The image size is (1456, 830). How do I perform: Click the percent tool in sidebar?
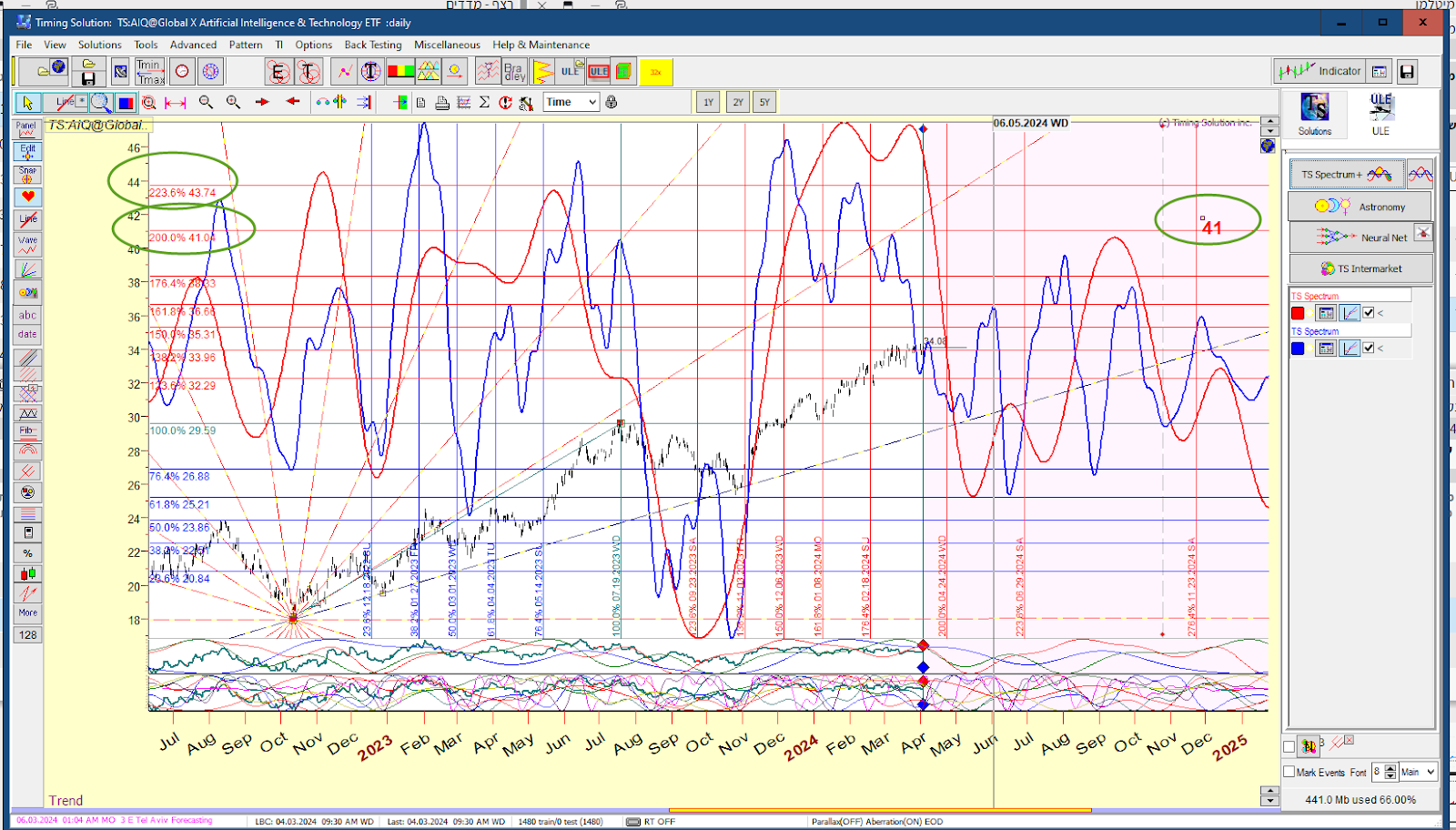[28, 553]
